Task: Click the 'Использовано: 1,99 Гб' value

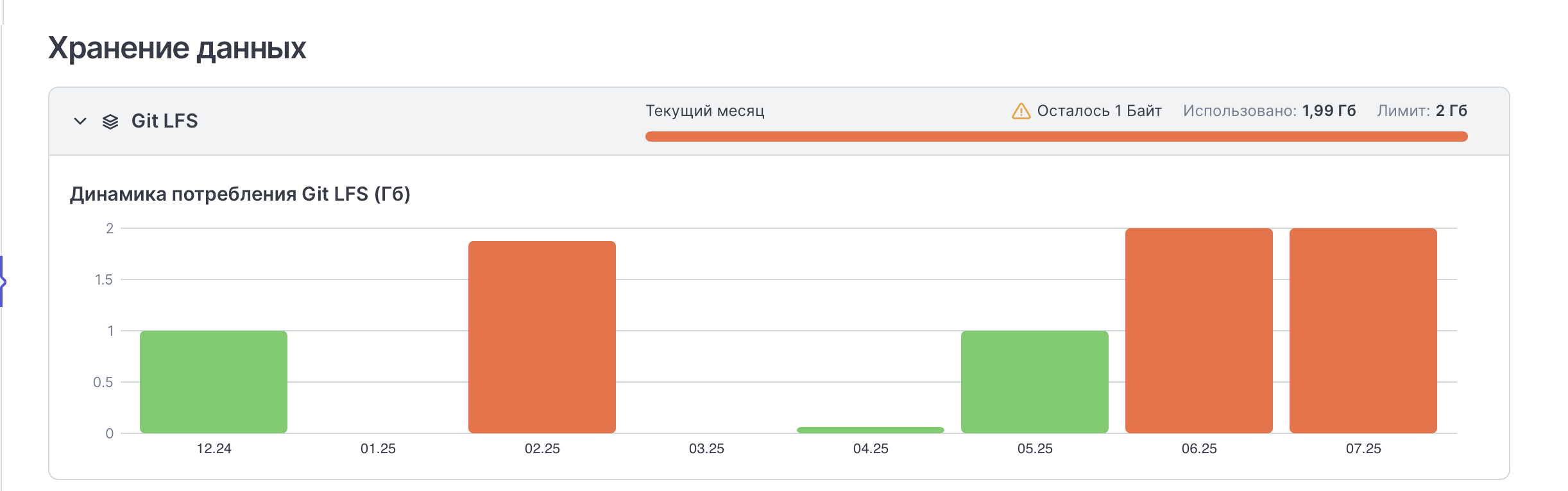Action: point(1269,111)
